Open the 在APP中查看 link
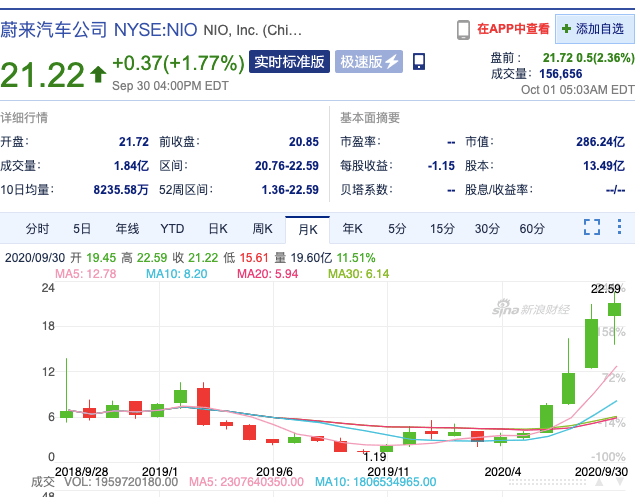641x497 pixels. [x=513, y=29]
